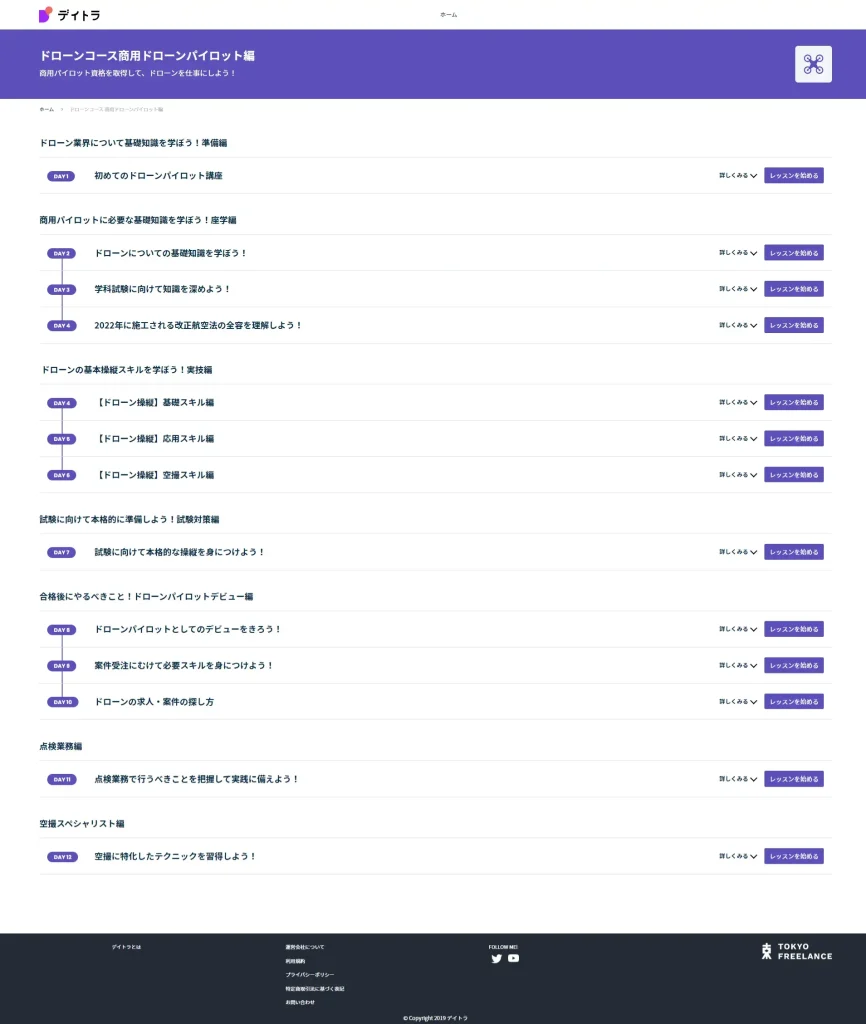The width and height of the screenshot is (866, 1024).
Task: Click the drone course icon in the banner
Action: (813, 64)
